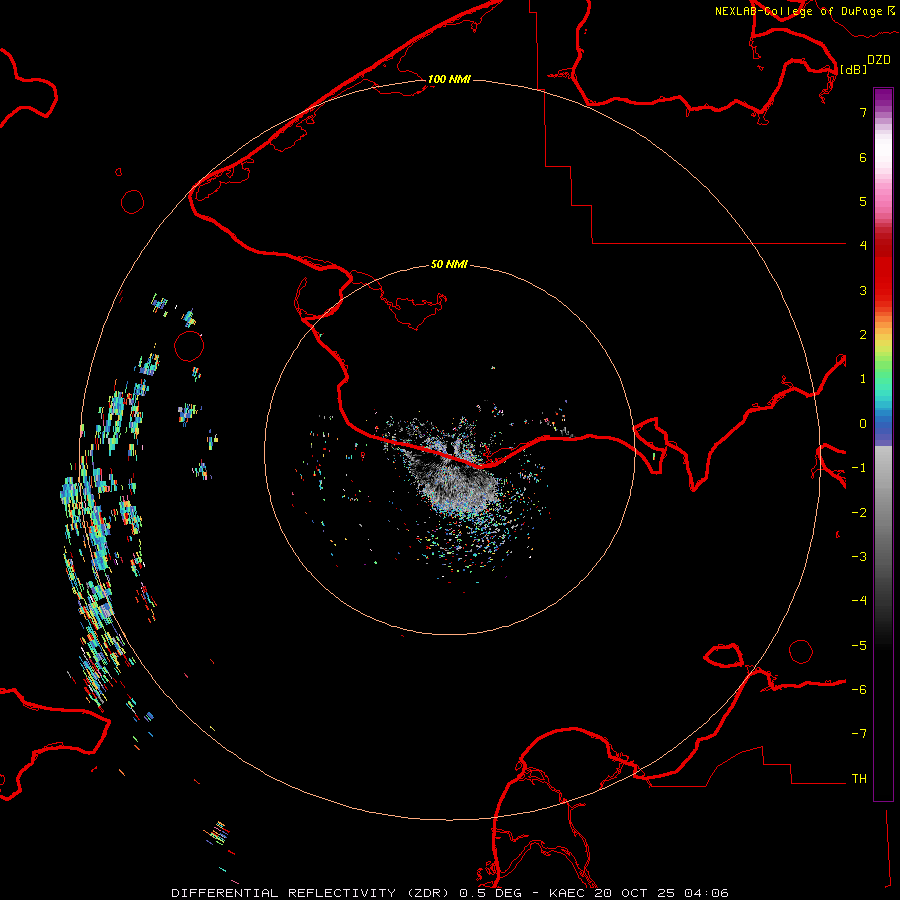Screen dimensions: 900x900
Task: Click the 50 NMI range ring label
Action: tap(449, 264)
